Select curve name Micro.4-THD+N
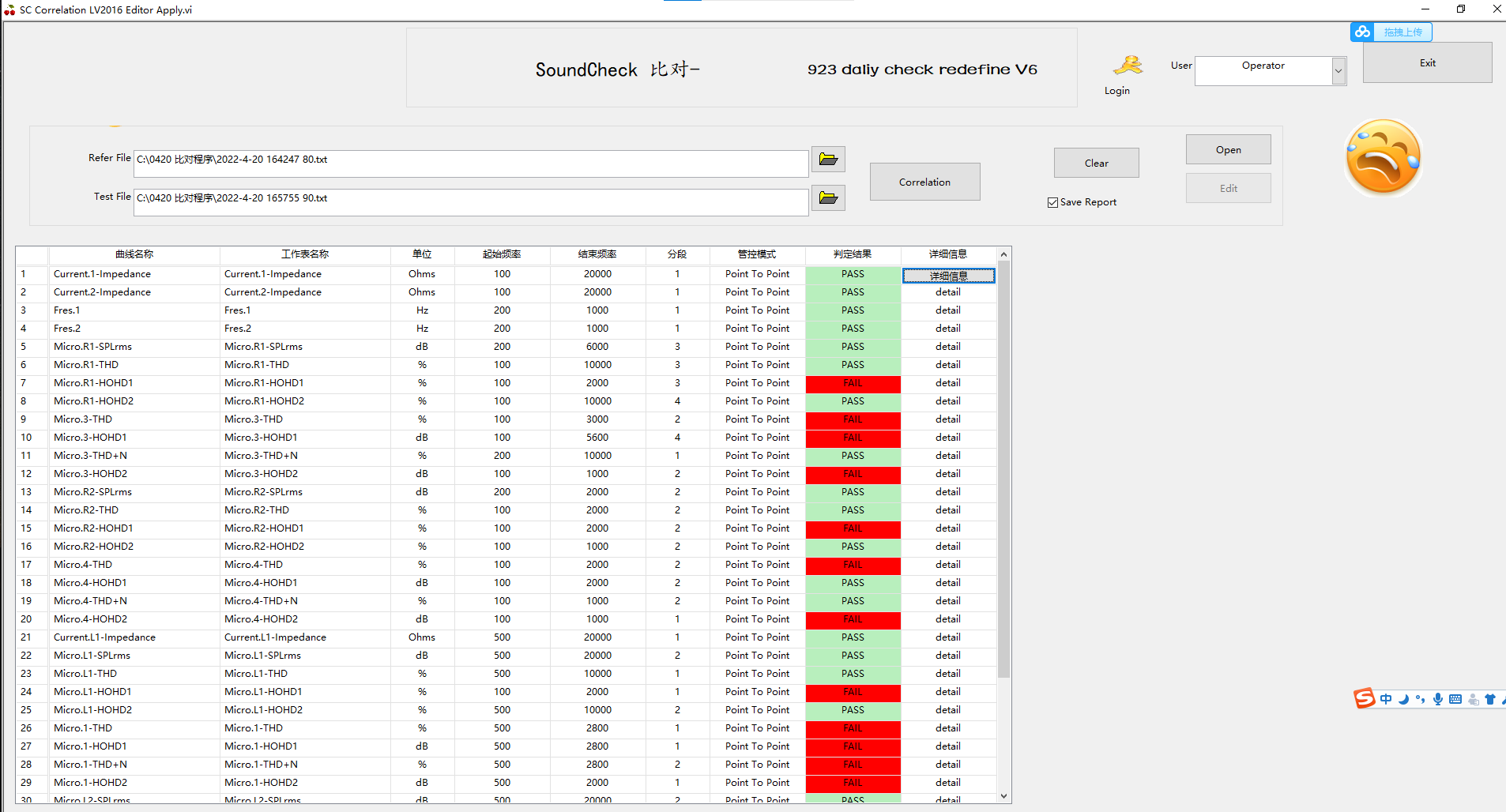The width and height of the screenshot is (1506, 812). pyautogui.click(x=90, y=601)
